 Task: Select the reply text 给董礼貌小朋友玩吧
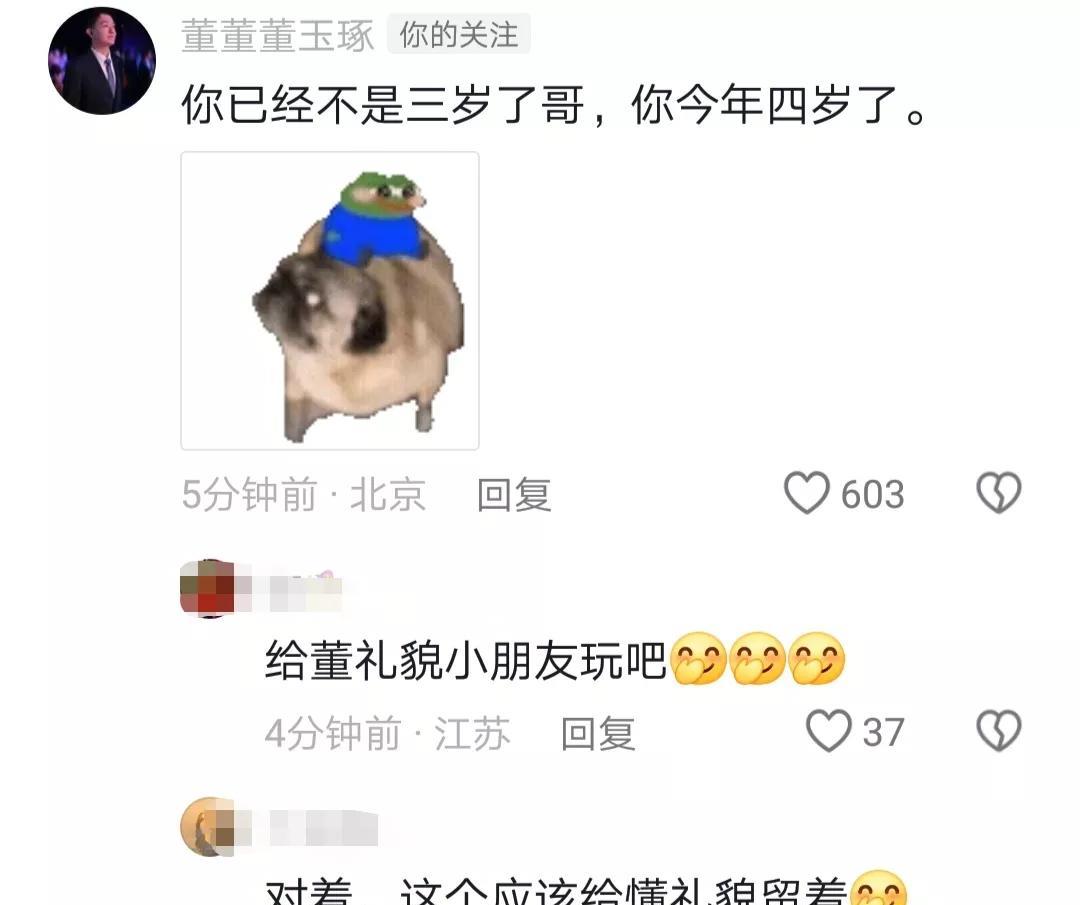pyautogui.click(x=466, y=660)
